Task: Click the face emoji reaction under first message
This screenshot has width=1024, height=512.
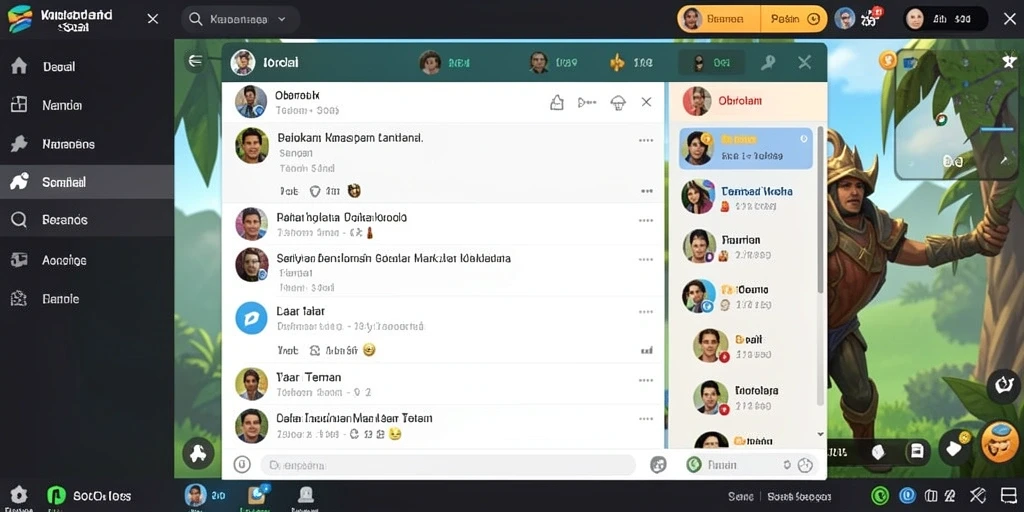Action: [x=354, y=191]
